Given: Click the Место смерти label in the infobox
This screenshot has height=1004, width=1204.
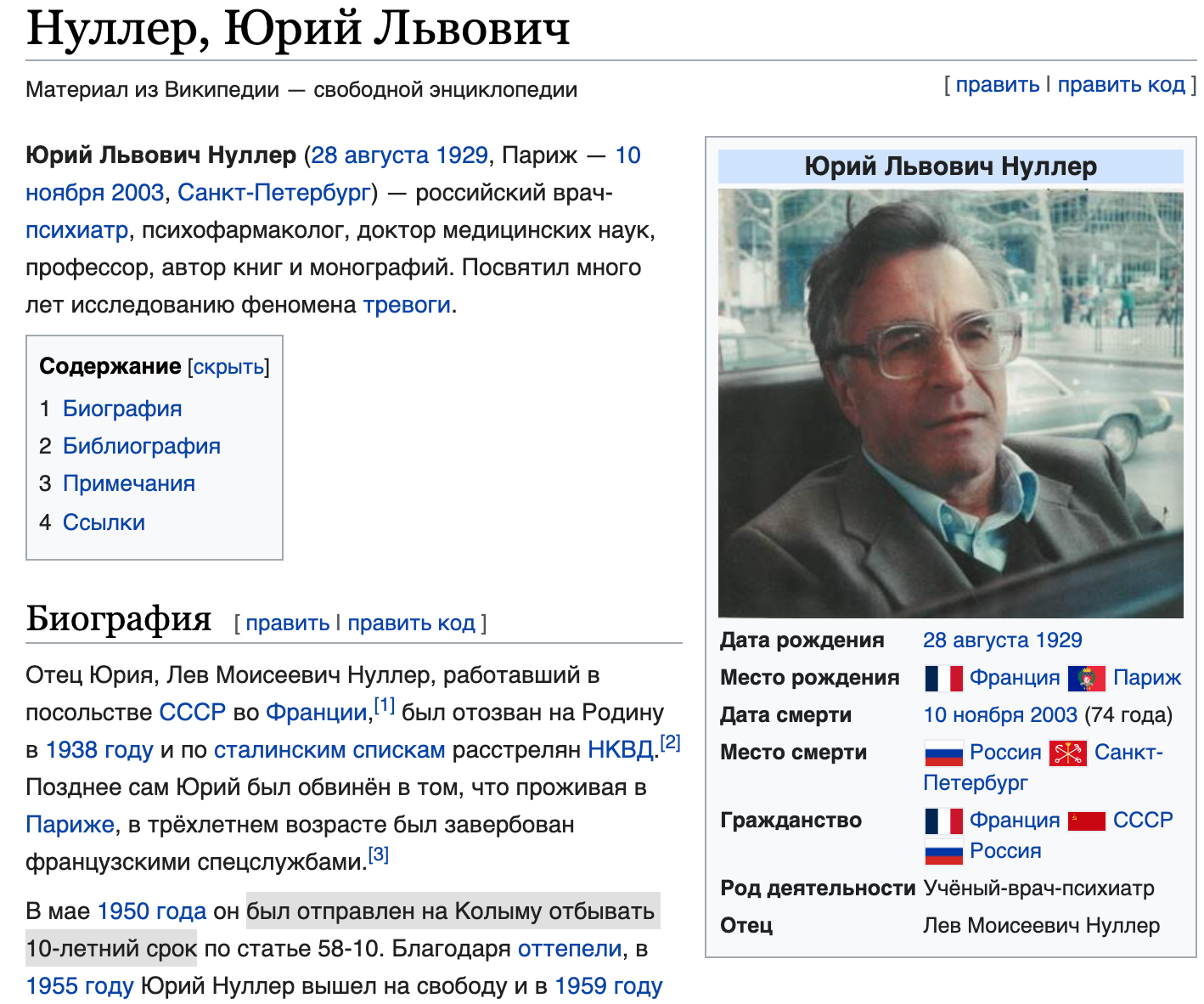Looking at the screenshot, I should pos(793,753).
